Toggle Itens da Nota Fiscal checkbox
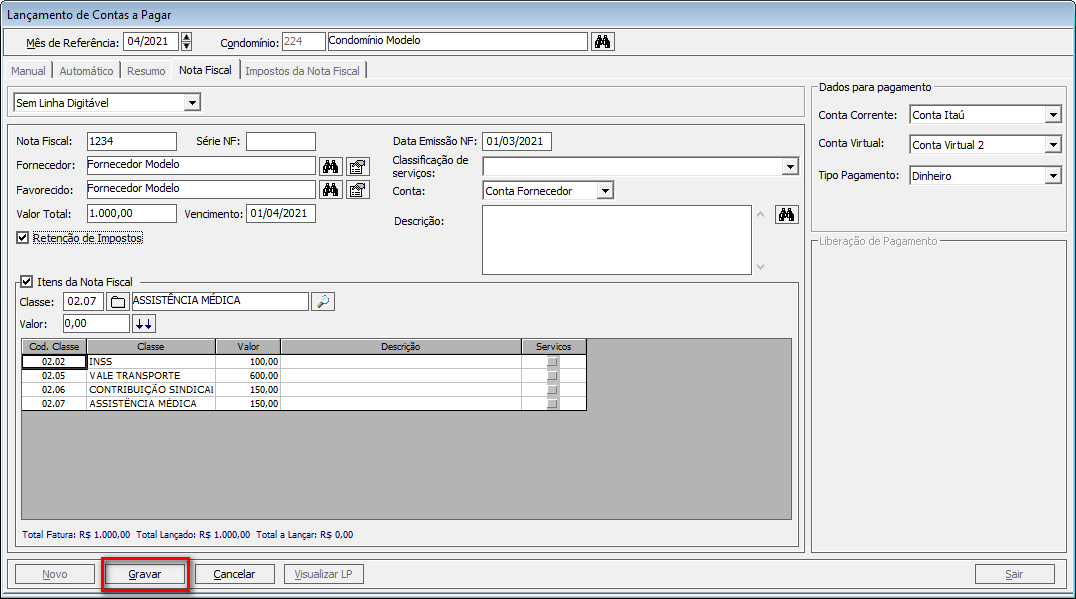Screen dimensions: 1076x599 [x=27, y=282]
